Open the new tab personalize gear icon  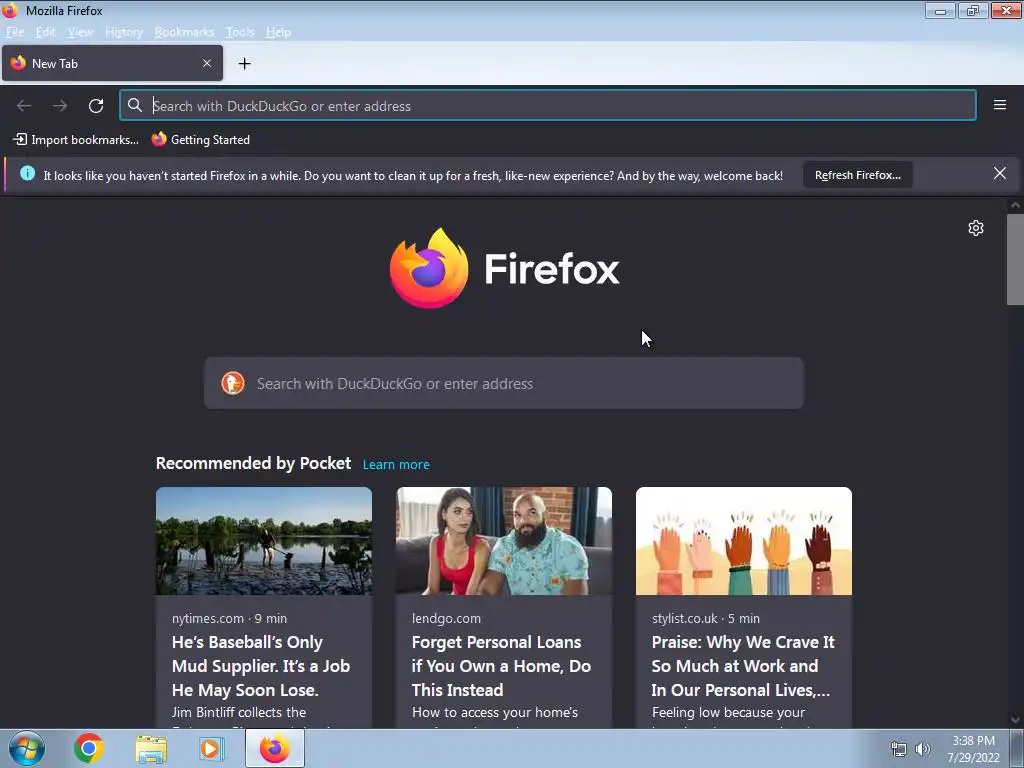[x=976, y=228]
